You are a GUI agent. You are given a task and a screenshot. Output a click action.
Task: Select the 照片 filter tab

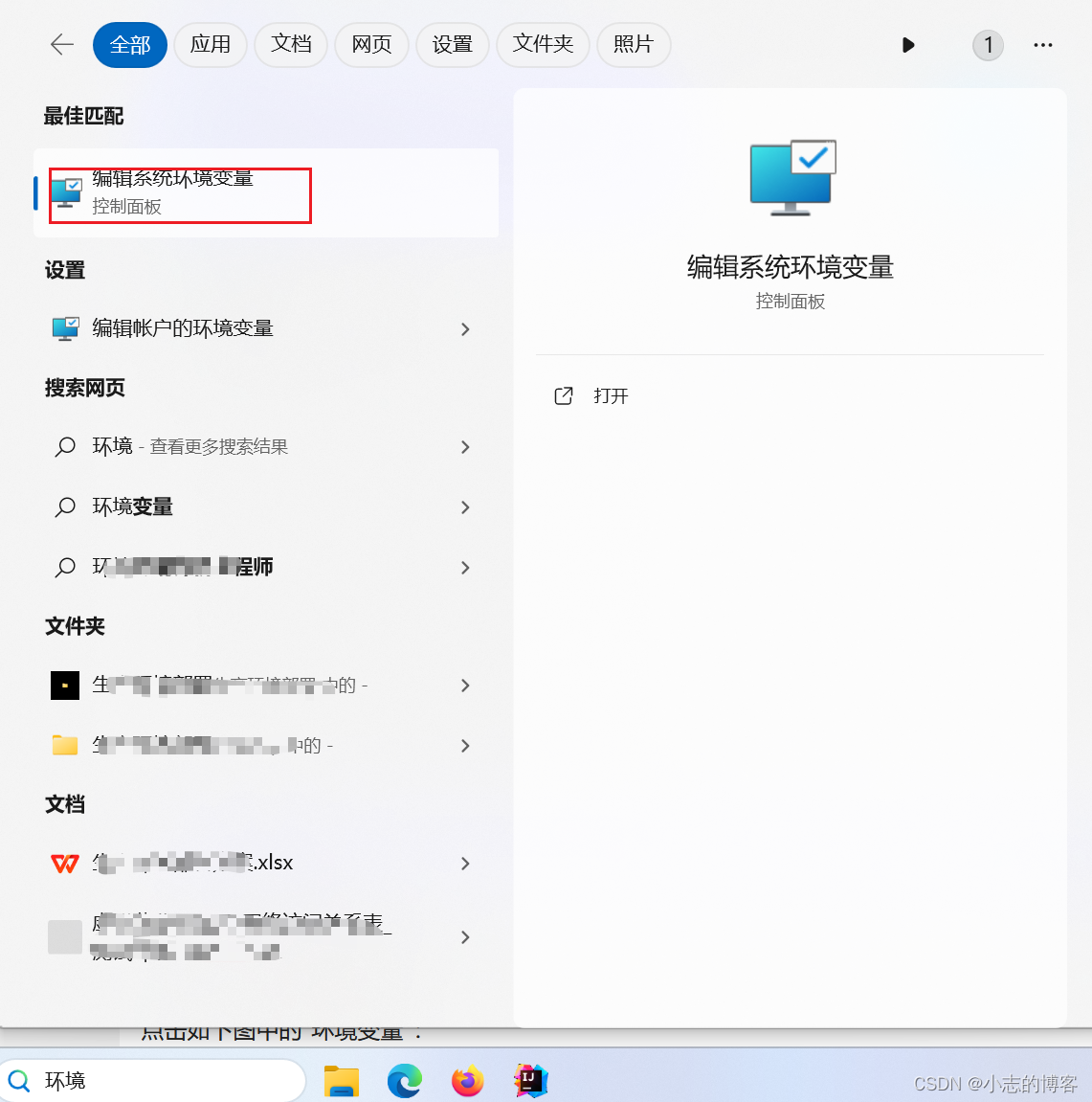pyautogui.click(x=633, y=45)
